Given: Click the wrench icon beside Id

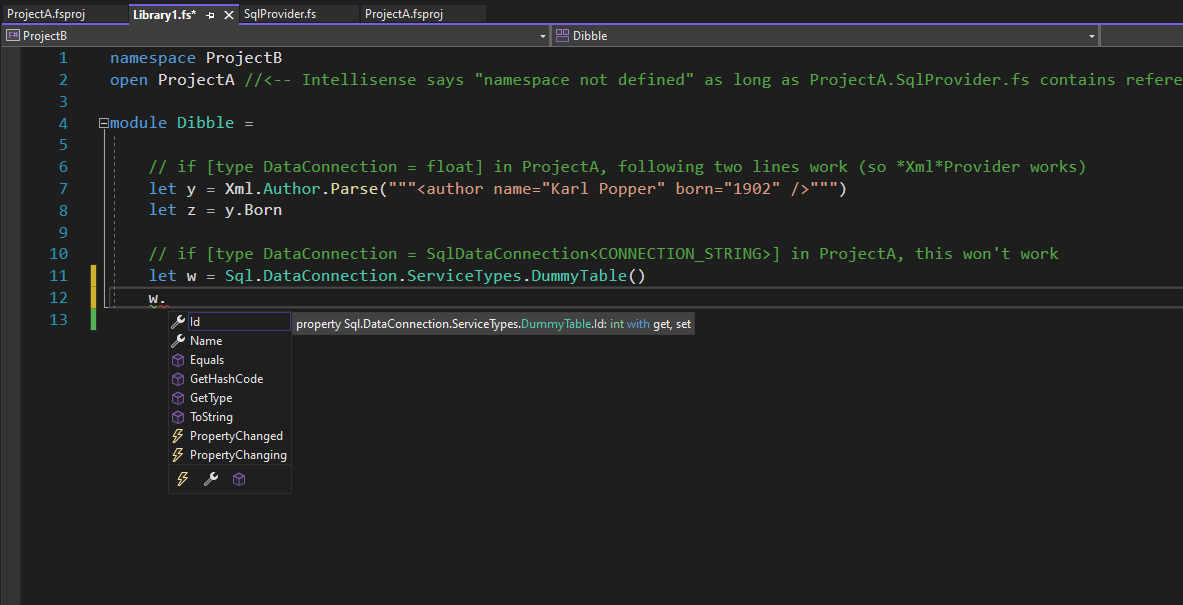Looking at the screenshot, I should pyautogui.click(x=178, y=321).
